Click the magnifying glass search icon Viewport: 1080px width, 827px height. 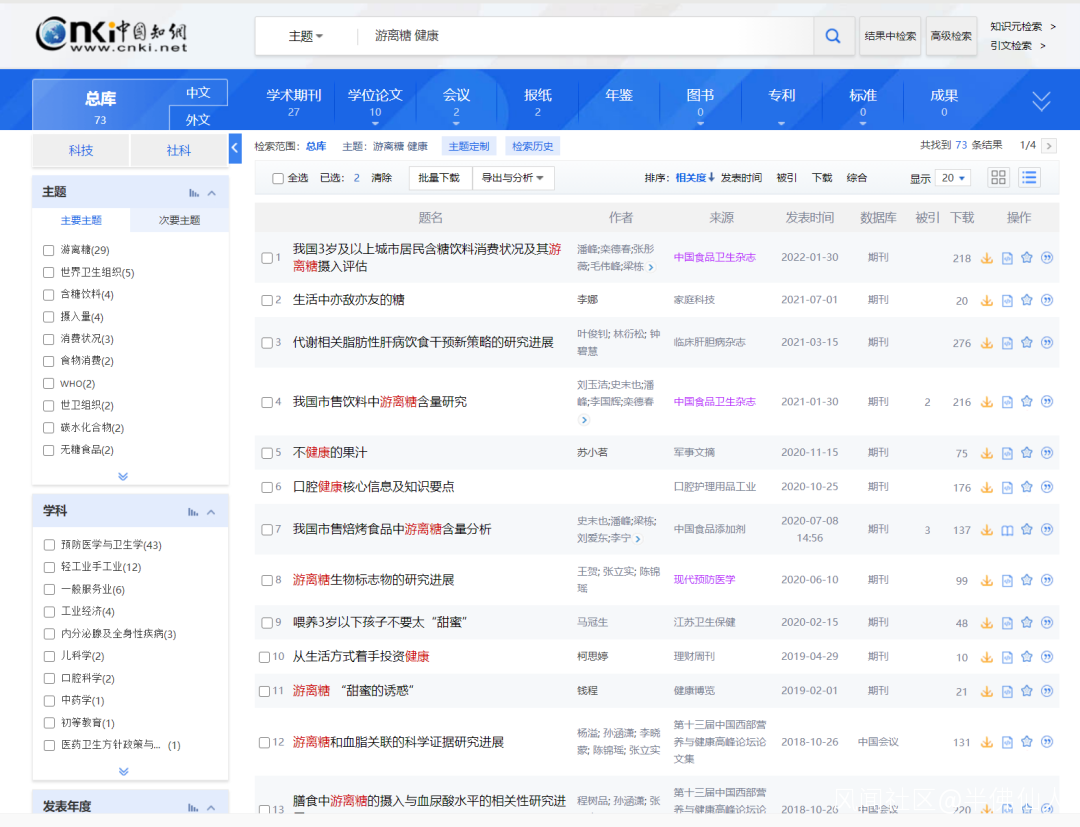[832, 36]
